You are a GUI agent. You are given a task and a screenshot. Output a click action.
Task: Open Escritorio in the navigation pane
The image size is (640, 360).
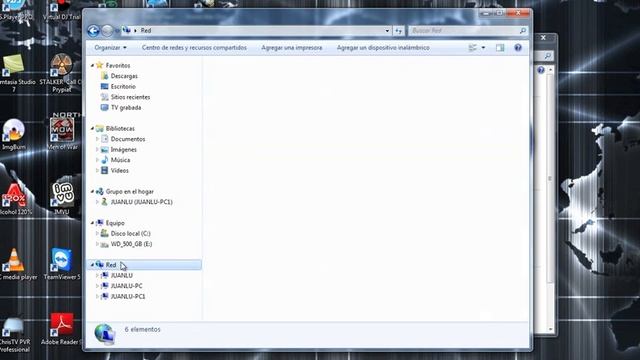(123, 87)
